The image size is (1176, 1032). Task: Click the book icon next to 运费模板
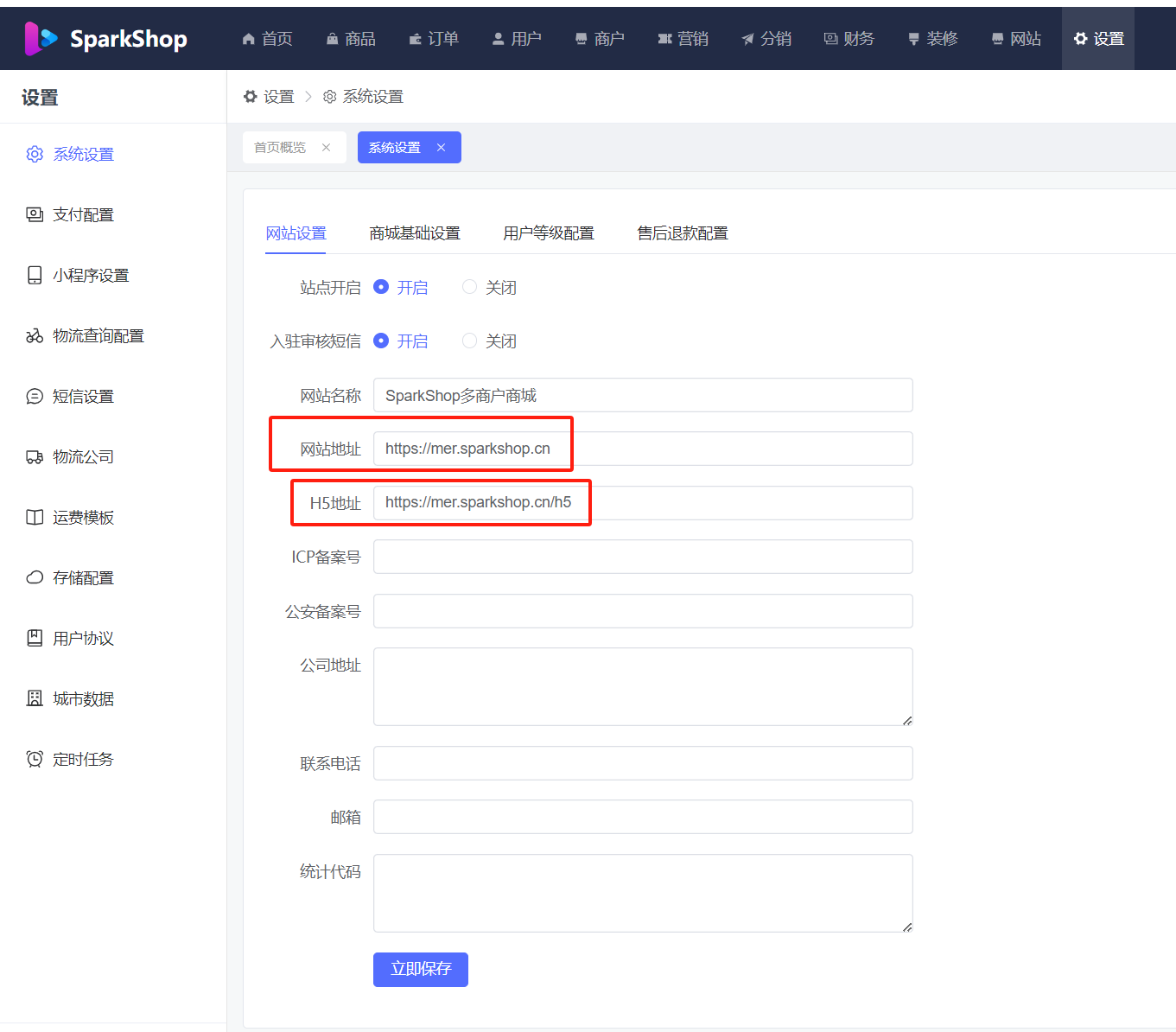(x=35, y=517)
